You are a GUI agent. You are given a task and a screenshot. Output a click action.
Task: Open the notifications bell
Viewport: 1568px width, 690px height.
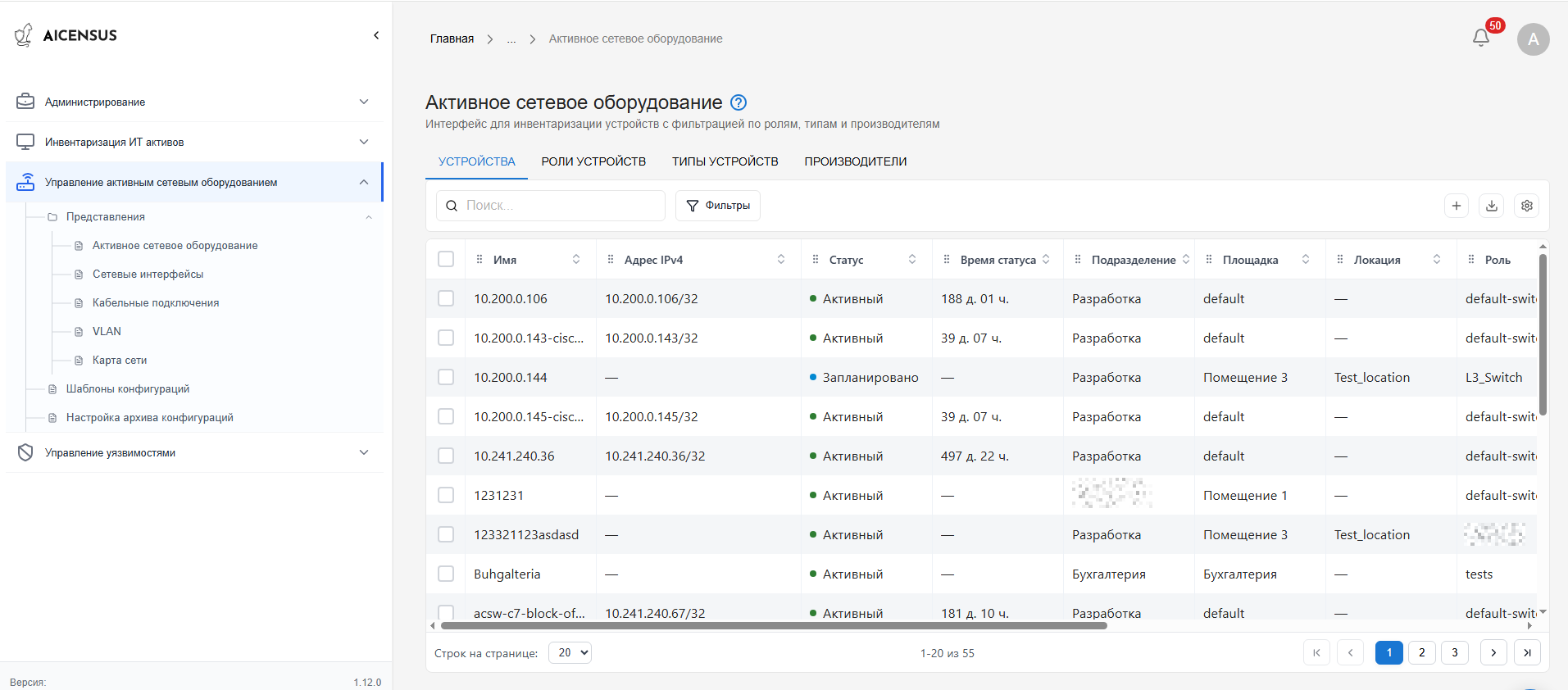1480,38
